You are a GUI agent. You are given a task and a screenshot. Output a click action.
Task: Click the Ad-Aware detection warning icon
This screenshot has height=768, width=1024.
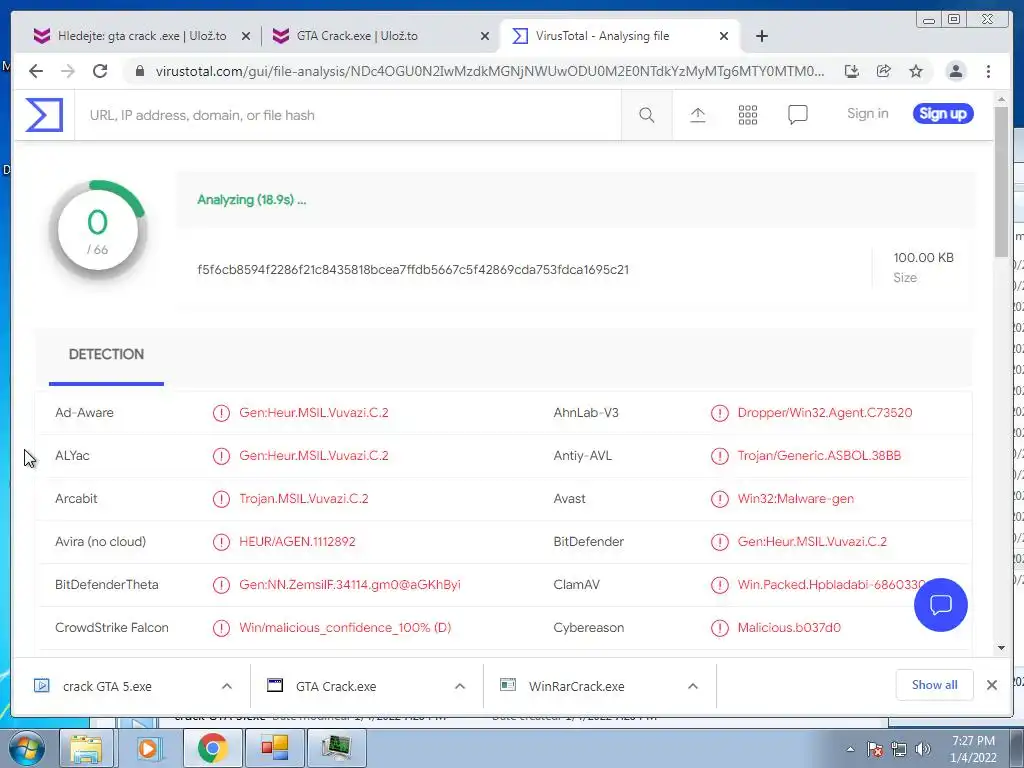click(221, 413)
